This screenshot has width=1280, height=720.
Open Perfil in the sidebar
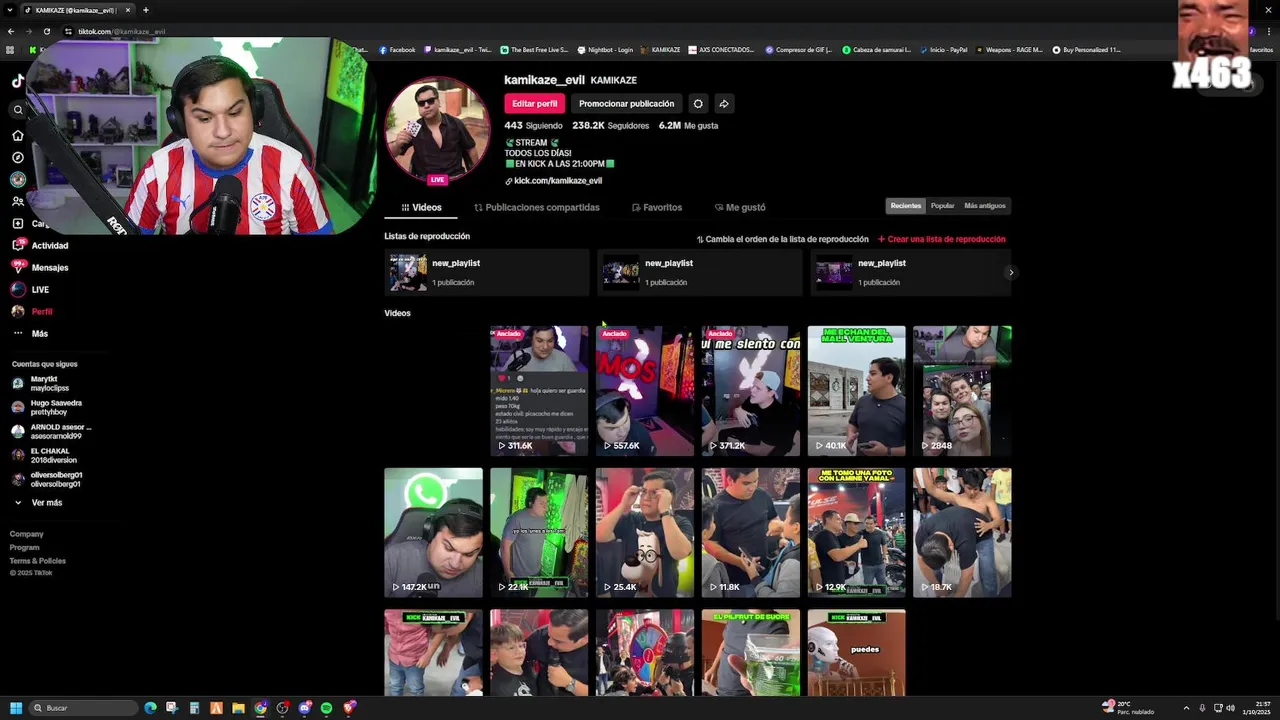[x=32, y=311]
